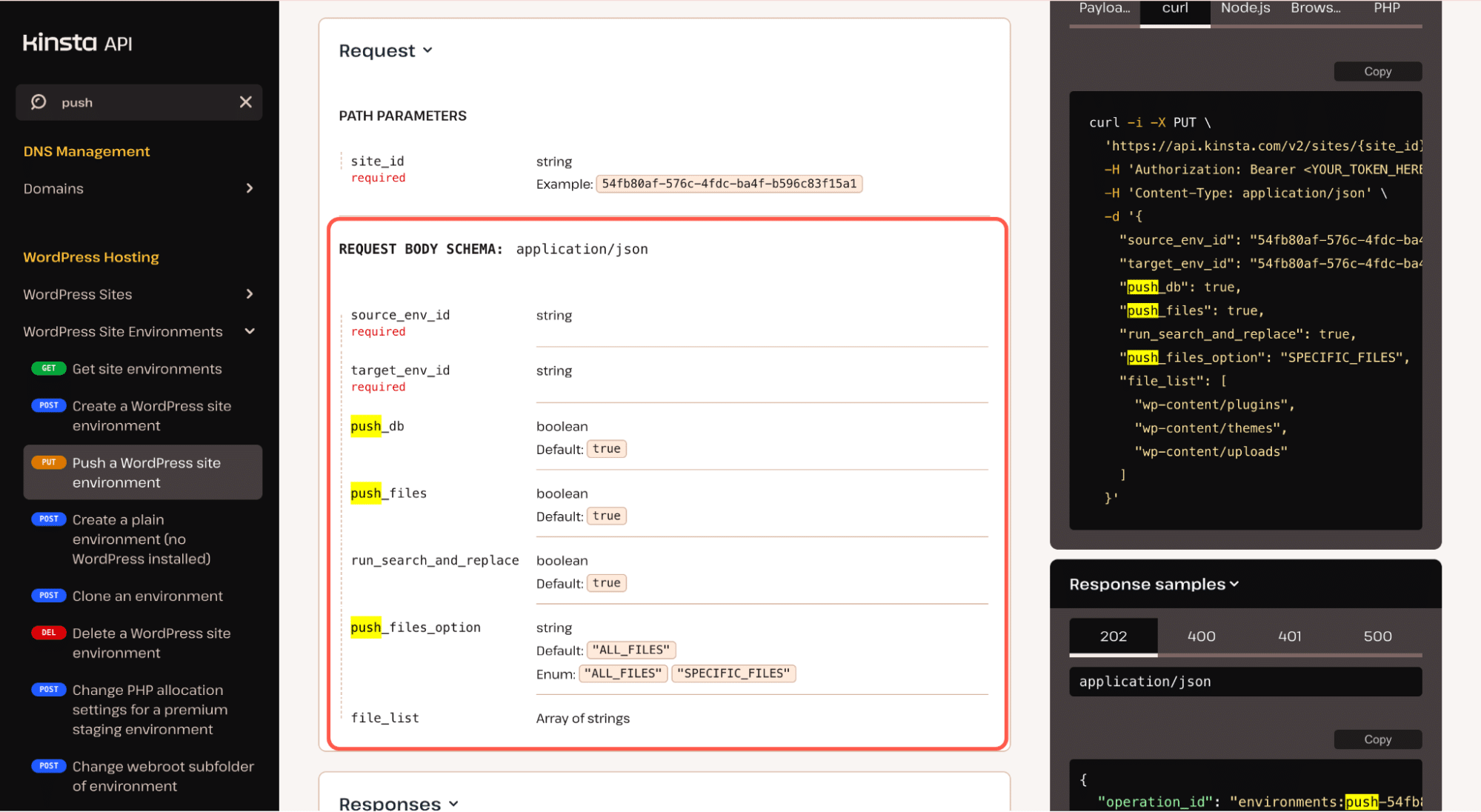Click the POST badge beside Clone an environment
Image resolution: width=1481 pixels, height=812 pixels.
coord(49,595)
